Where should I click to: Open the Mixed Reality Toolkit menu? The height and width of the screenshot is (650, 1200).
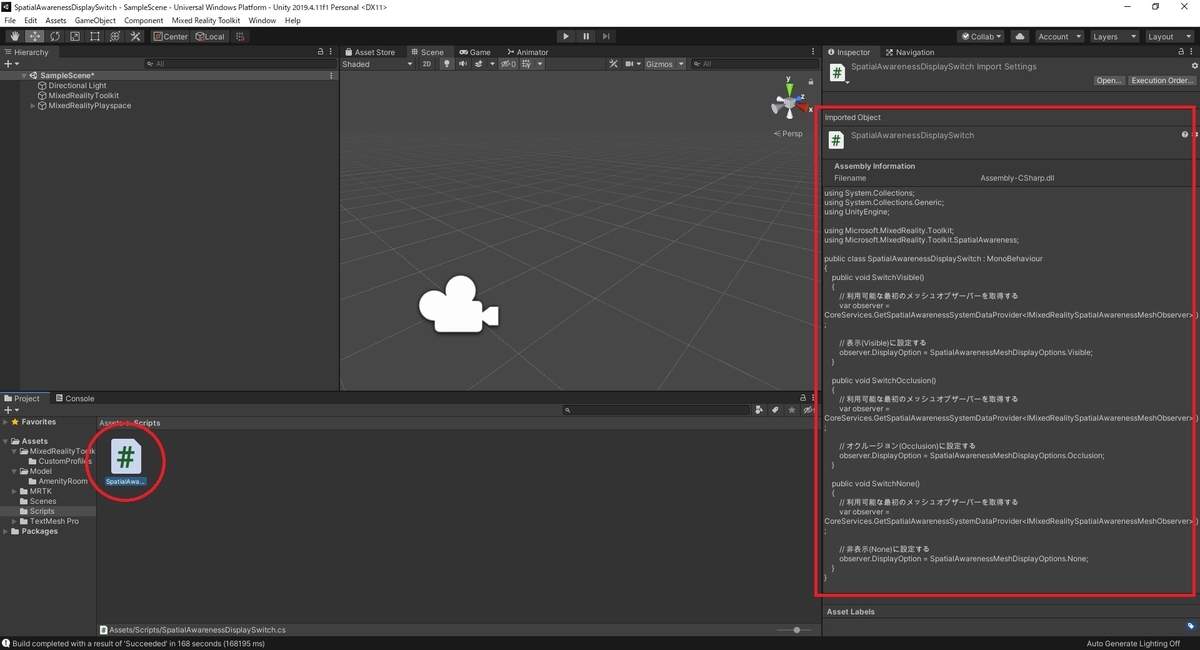click(206, 20)
